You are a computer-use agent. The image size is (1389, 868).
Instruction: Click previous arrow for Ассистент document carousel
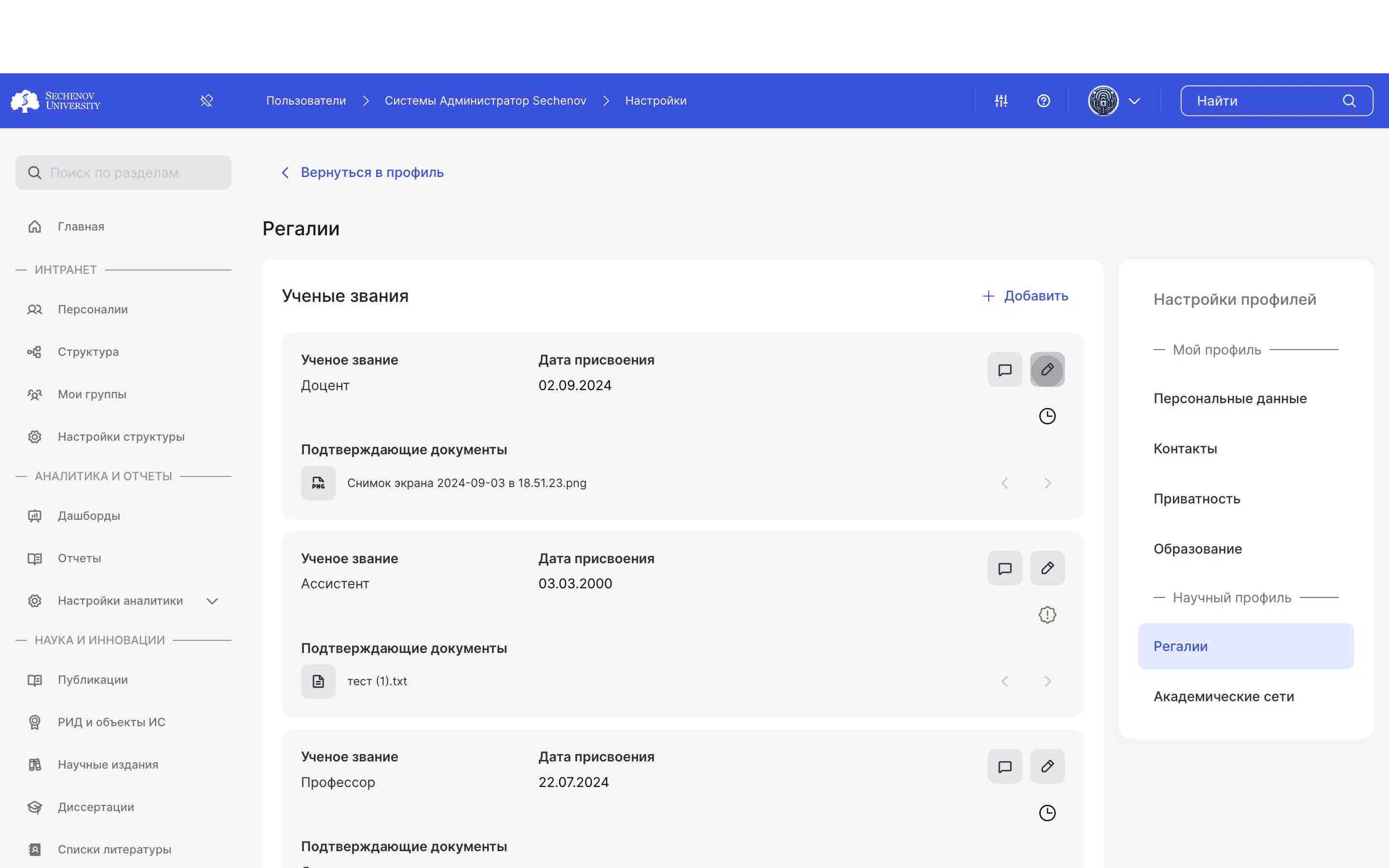[1005, 681]
